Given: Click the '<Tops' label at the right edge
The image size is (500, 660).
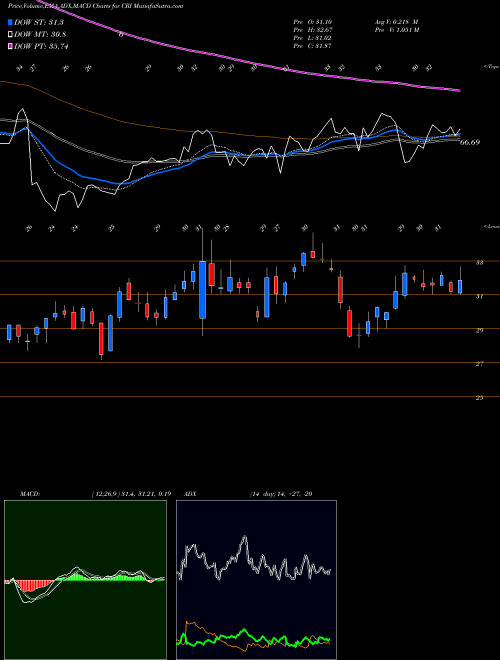Looking at the screenshot, I should tap(491, 67).
